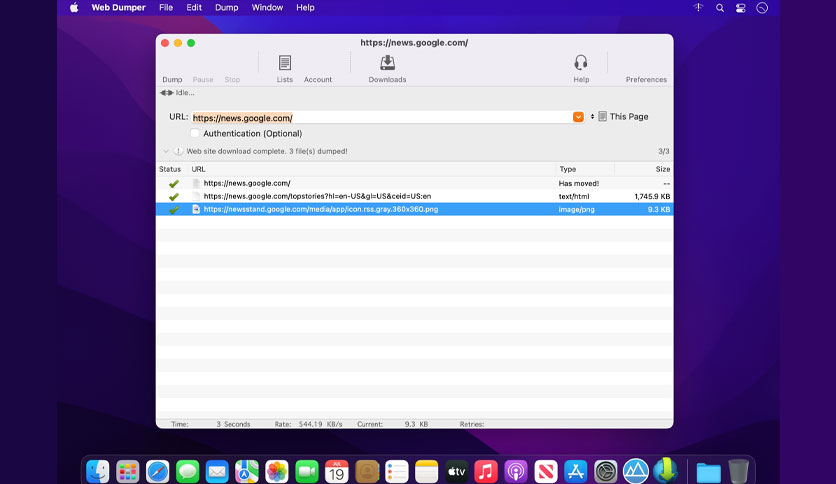
Task: Open the orange URL history dropdown
Action: (x=578, y=117)
